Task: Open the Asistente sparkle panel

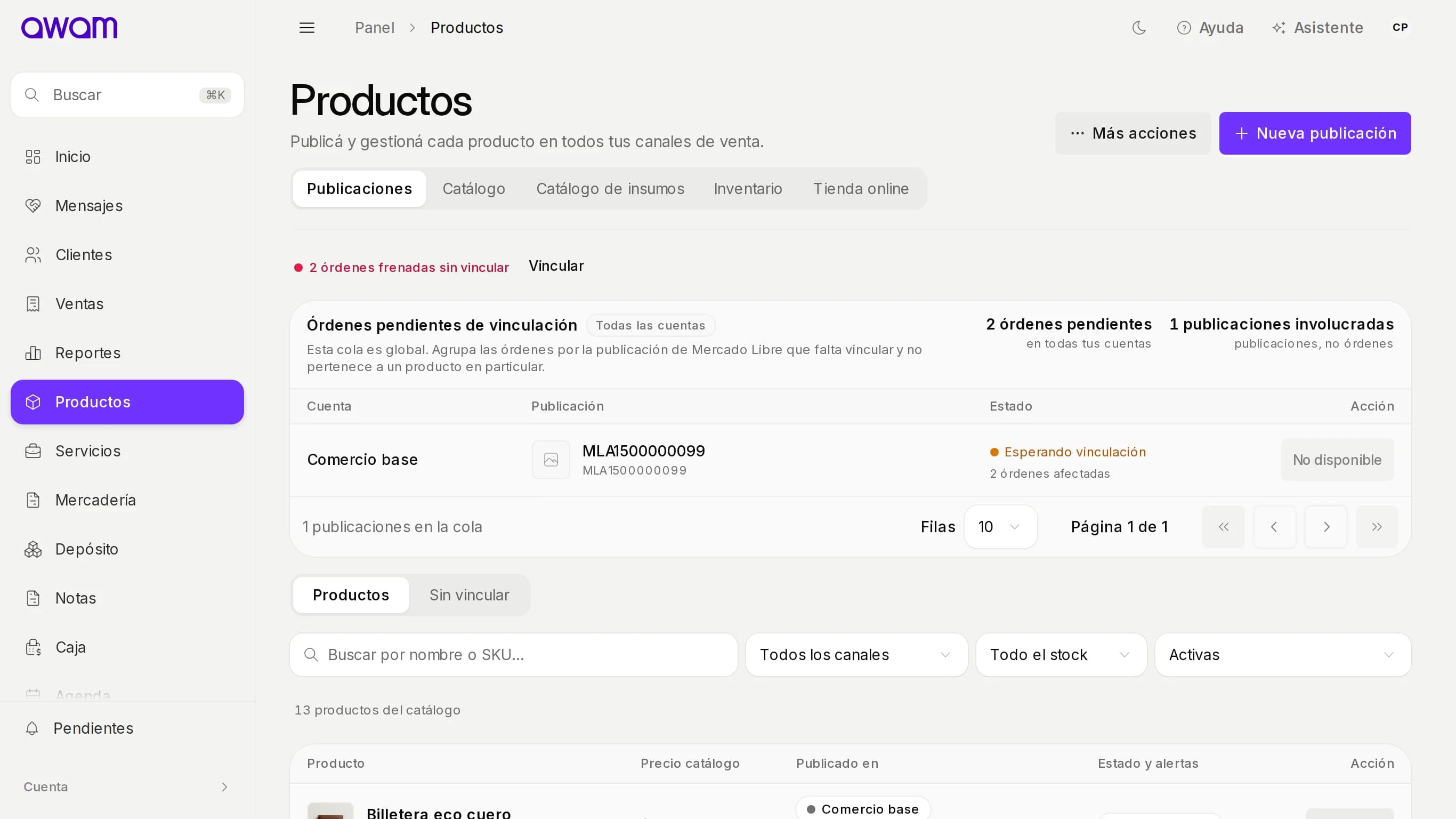Action: point(1317,28)
